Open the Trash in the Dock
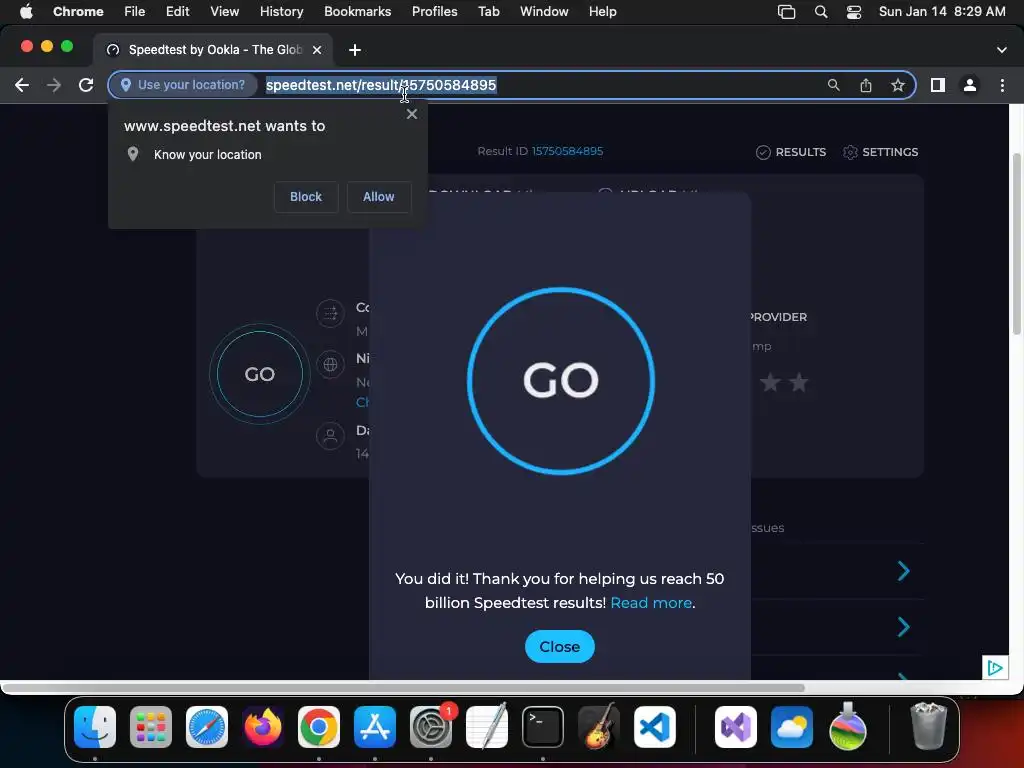 928,726
